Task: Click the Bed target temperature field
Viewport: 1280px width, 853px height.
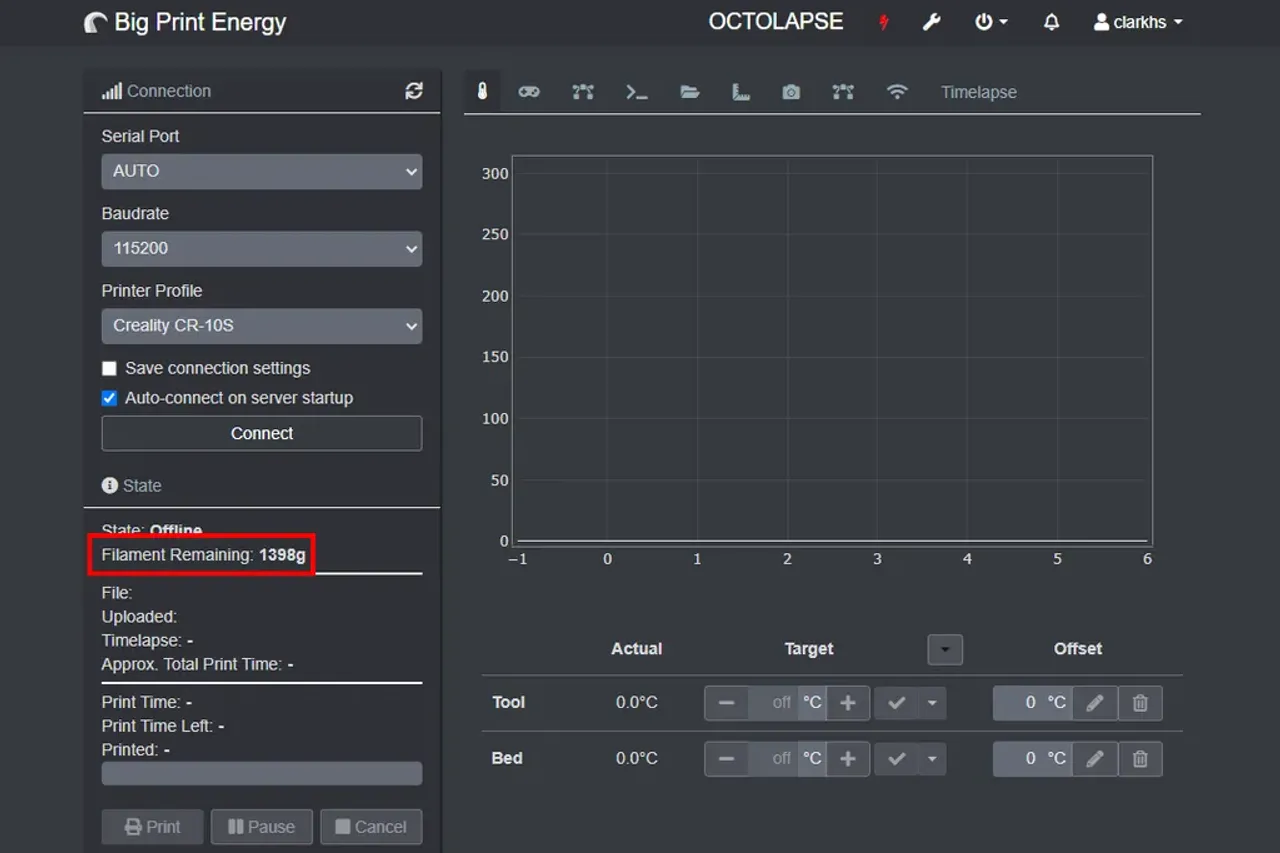Action: point(772,759)
